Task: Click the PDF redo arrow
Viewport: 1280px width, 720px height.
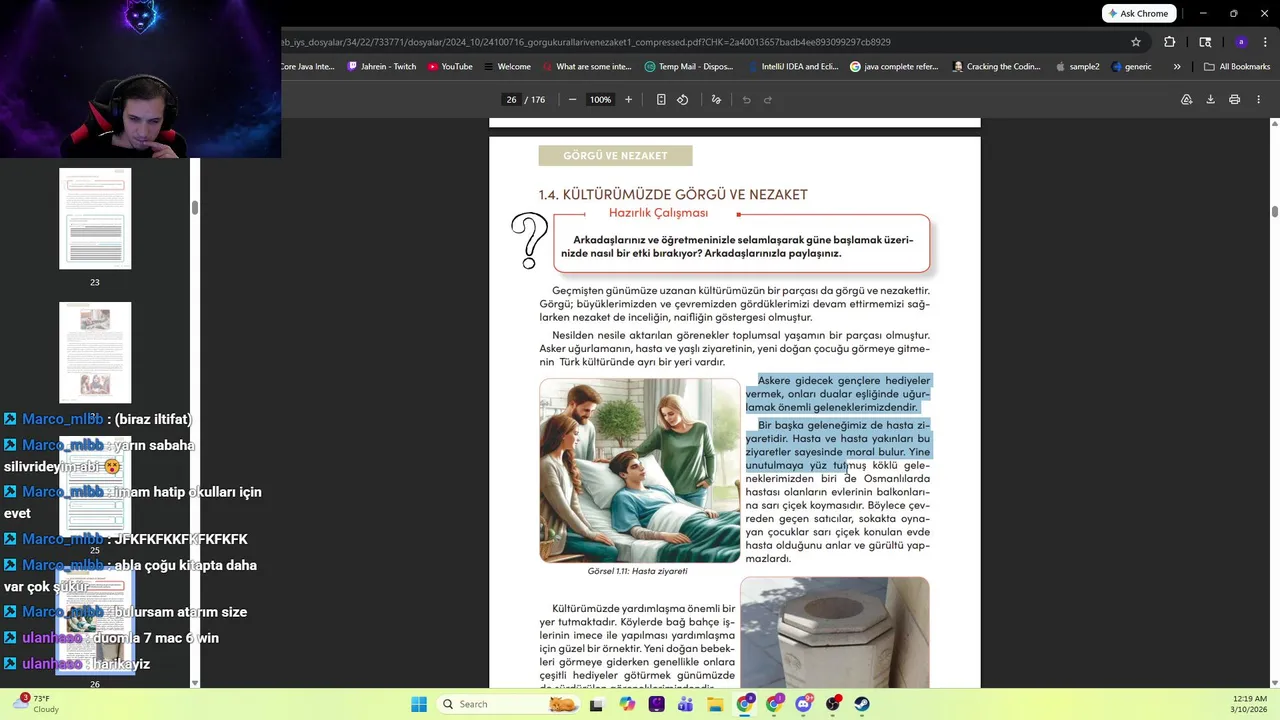Action: (x=768, y=99)
